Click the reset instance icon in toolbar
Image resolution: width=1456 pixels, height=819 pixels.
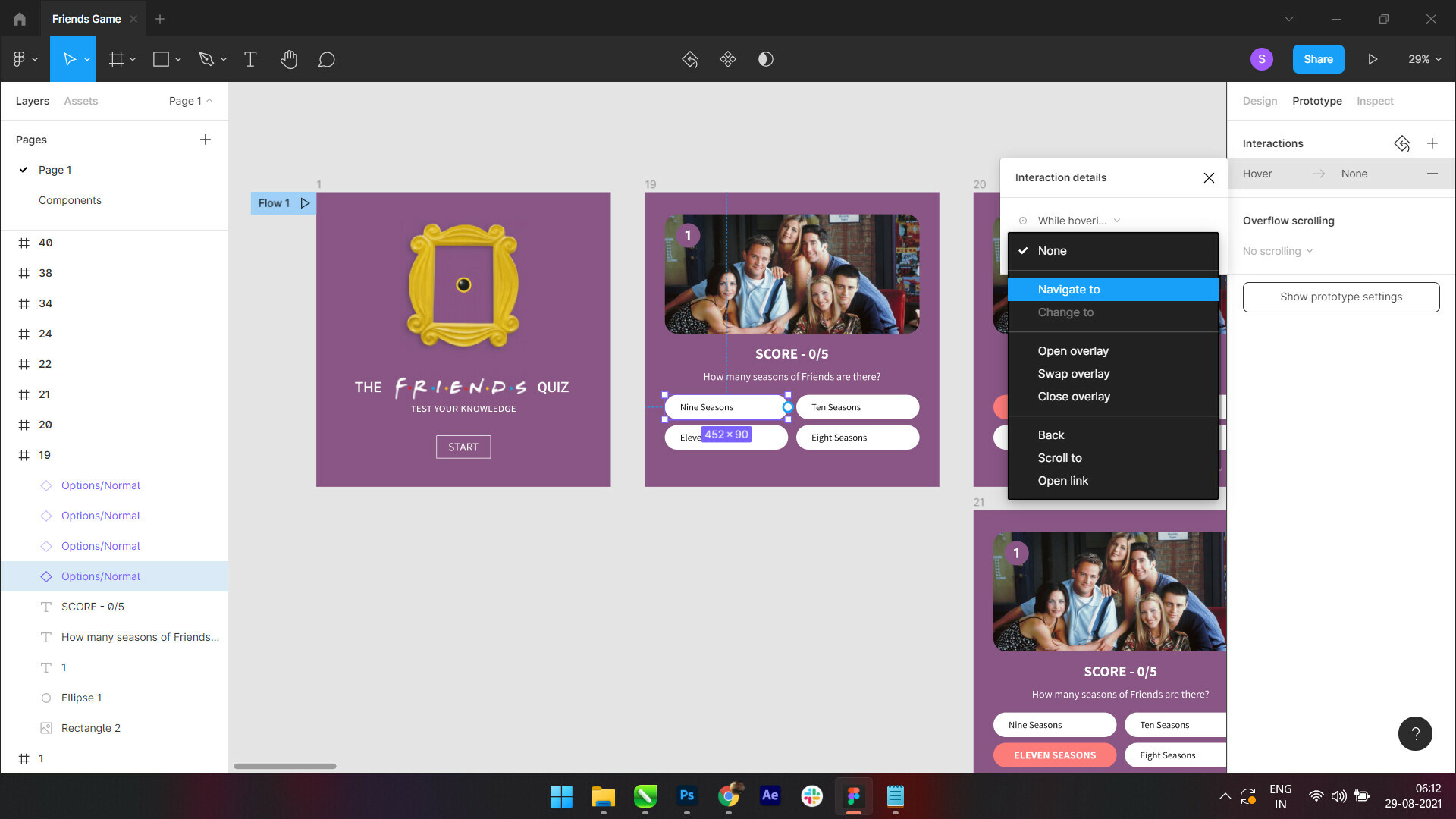coord(690,59)
